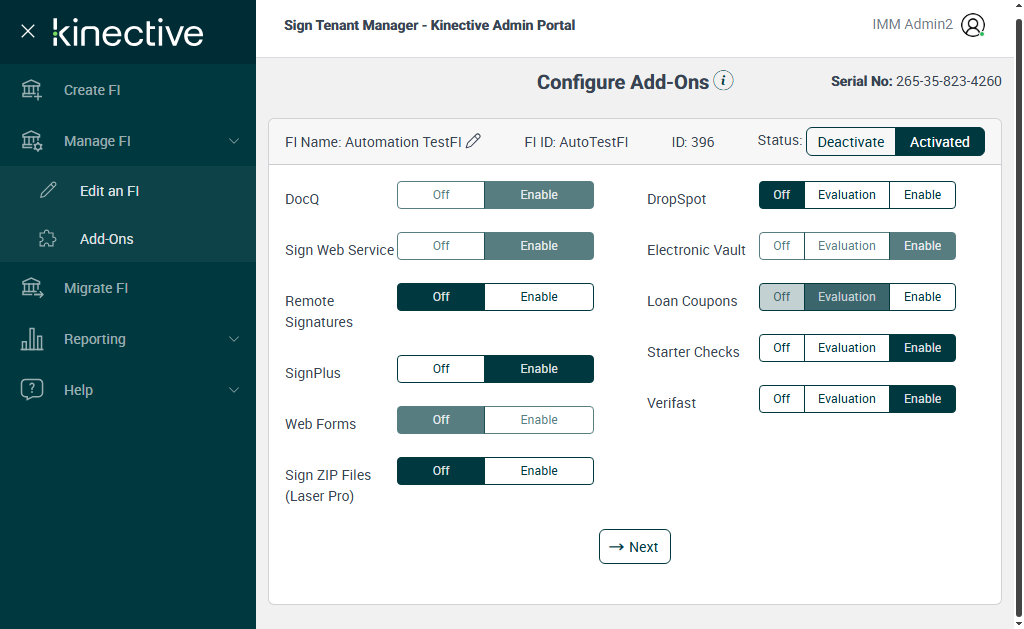Open Create FI in the sidebar
The image size is (1024, 629).
tap(128, 90)
